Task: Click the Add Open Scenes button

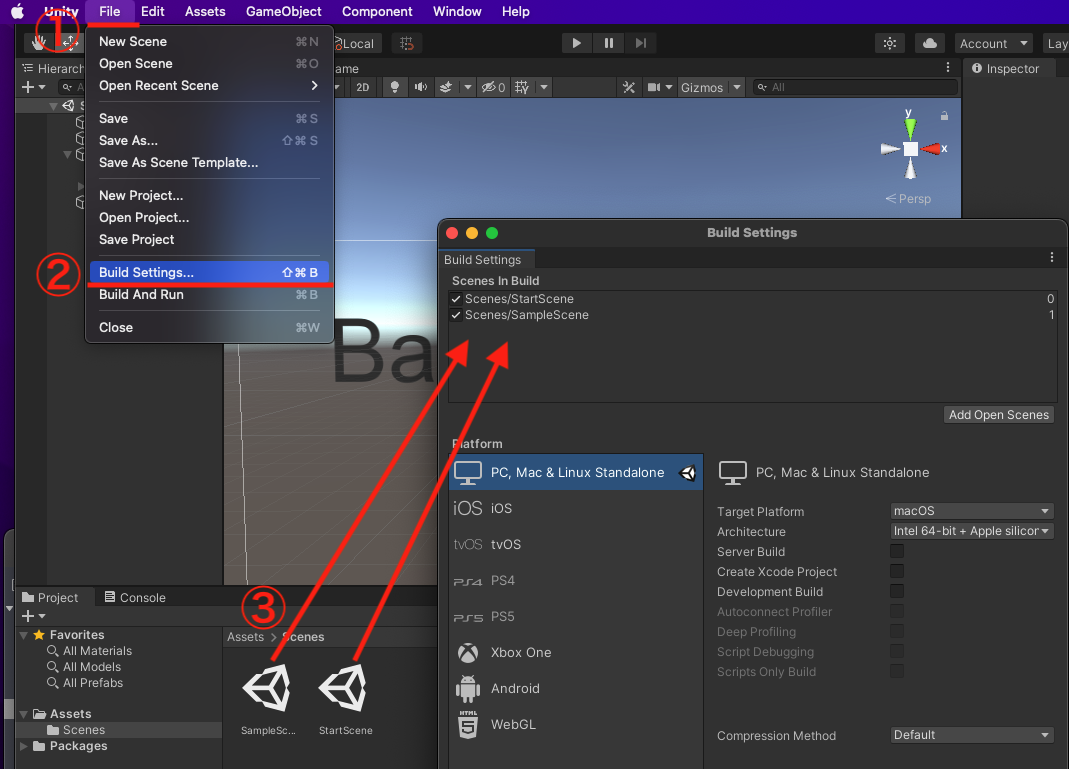Action: pyautogui.click(x=999, y=414)
